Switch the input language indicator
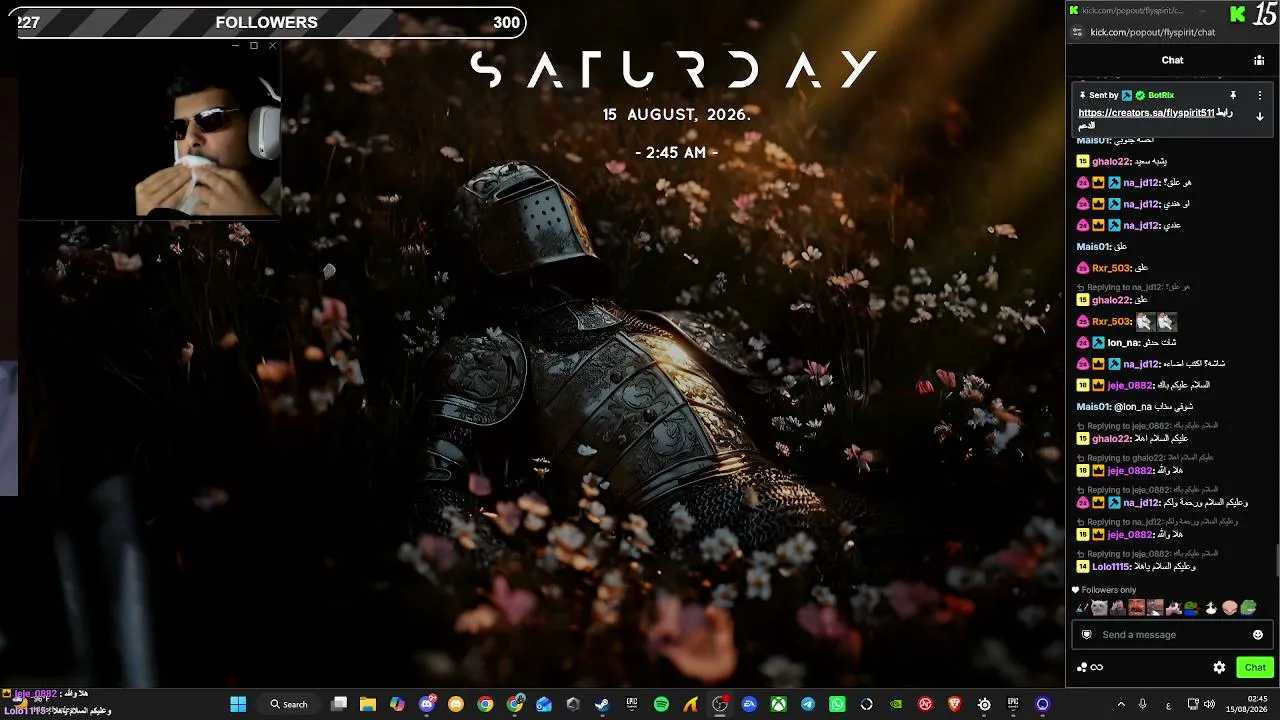Image resolution: width=1280 pixels, height=720 pixels. click(1169, 704)
